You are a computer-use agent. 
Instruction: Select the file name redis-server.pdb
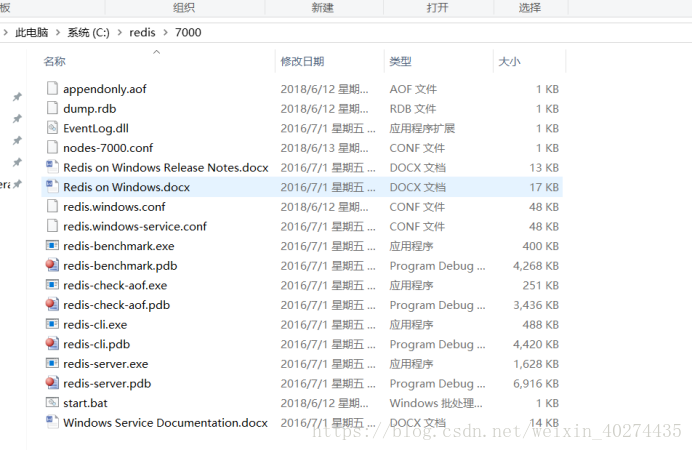107,383
